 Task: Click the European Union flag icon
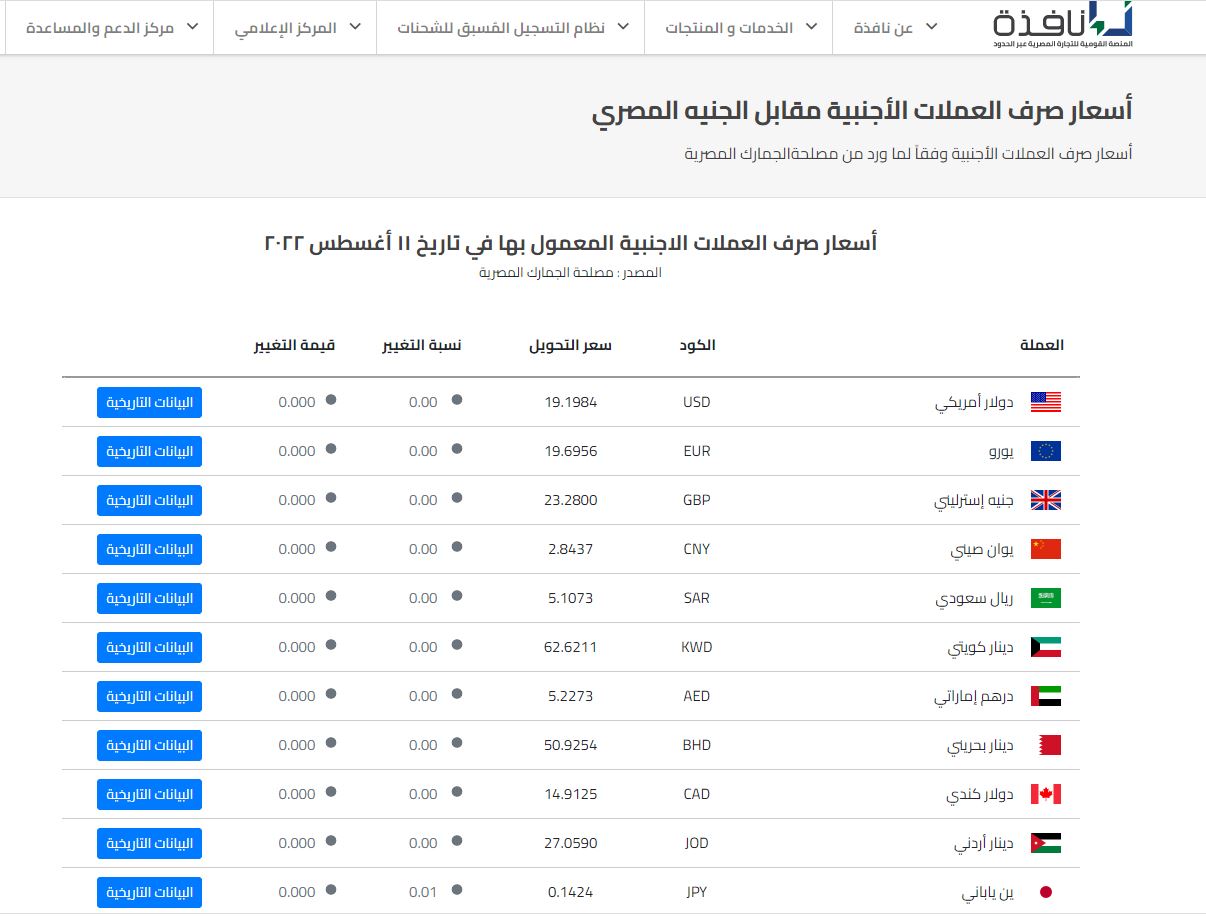(1045, 451)
